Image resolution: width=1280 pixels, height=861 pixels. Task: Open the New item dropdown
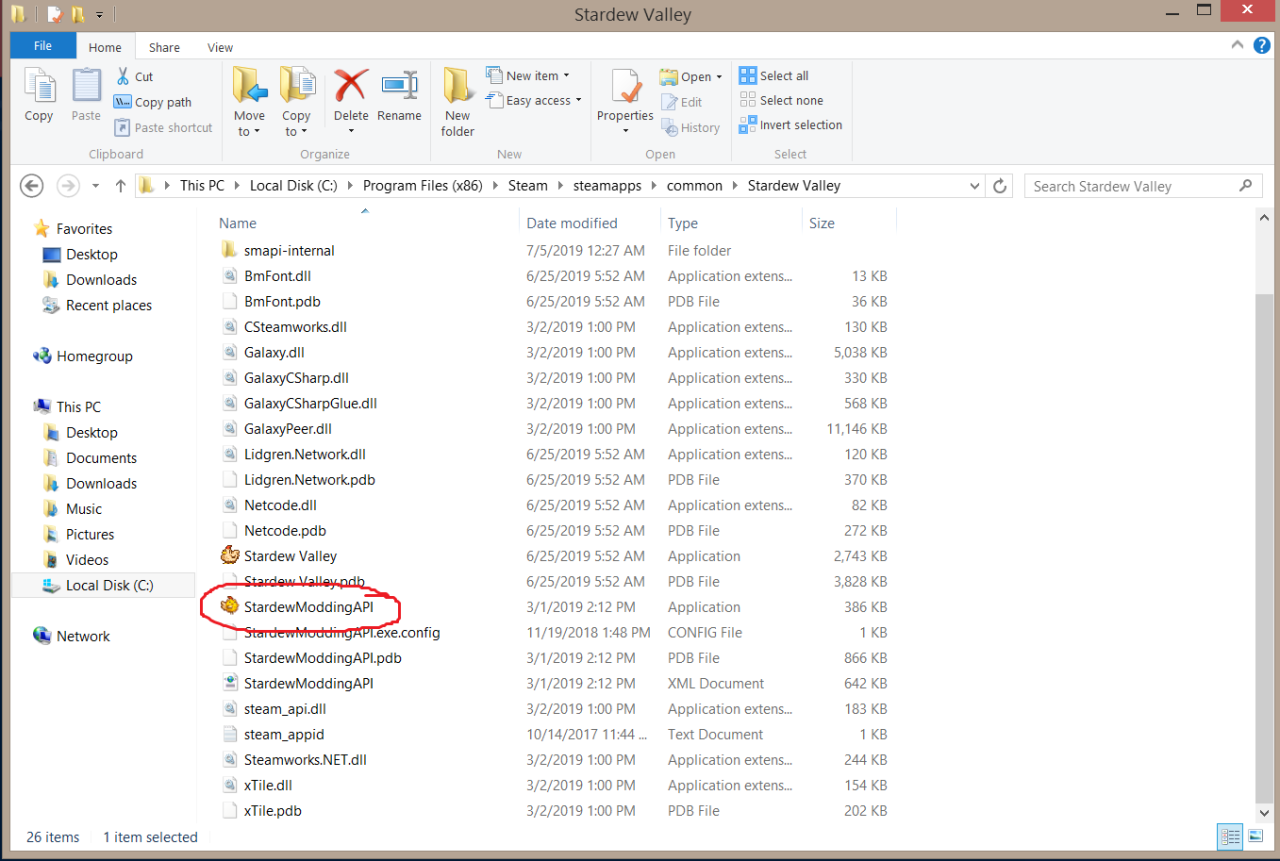pyautogui.click(x=528, y=75)
